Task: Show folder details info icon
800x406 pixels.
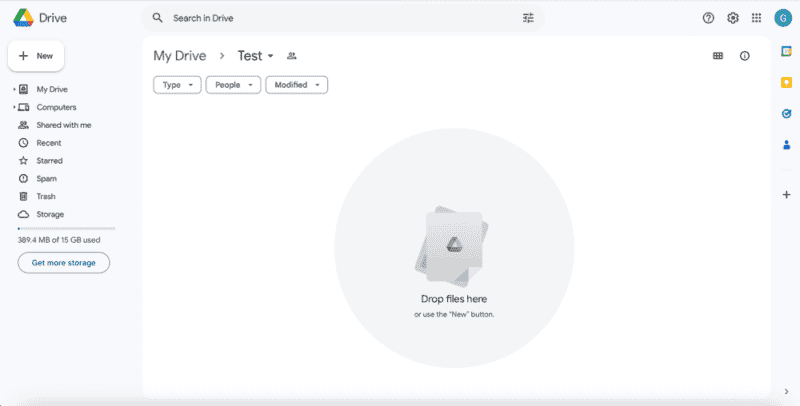Action: [745, 56]
